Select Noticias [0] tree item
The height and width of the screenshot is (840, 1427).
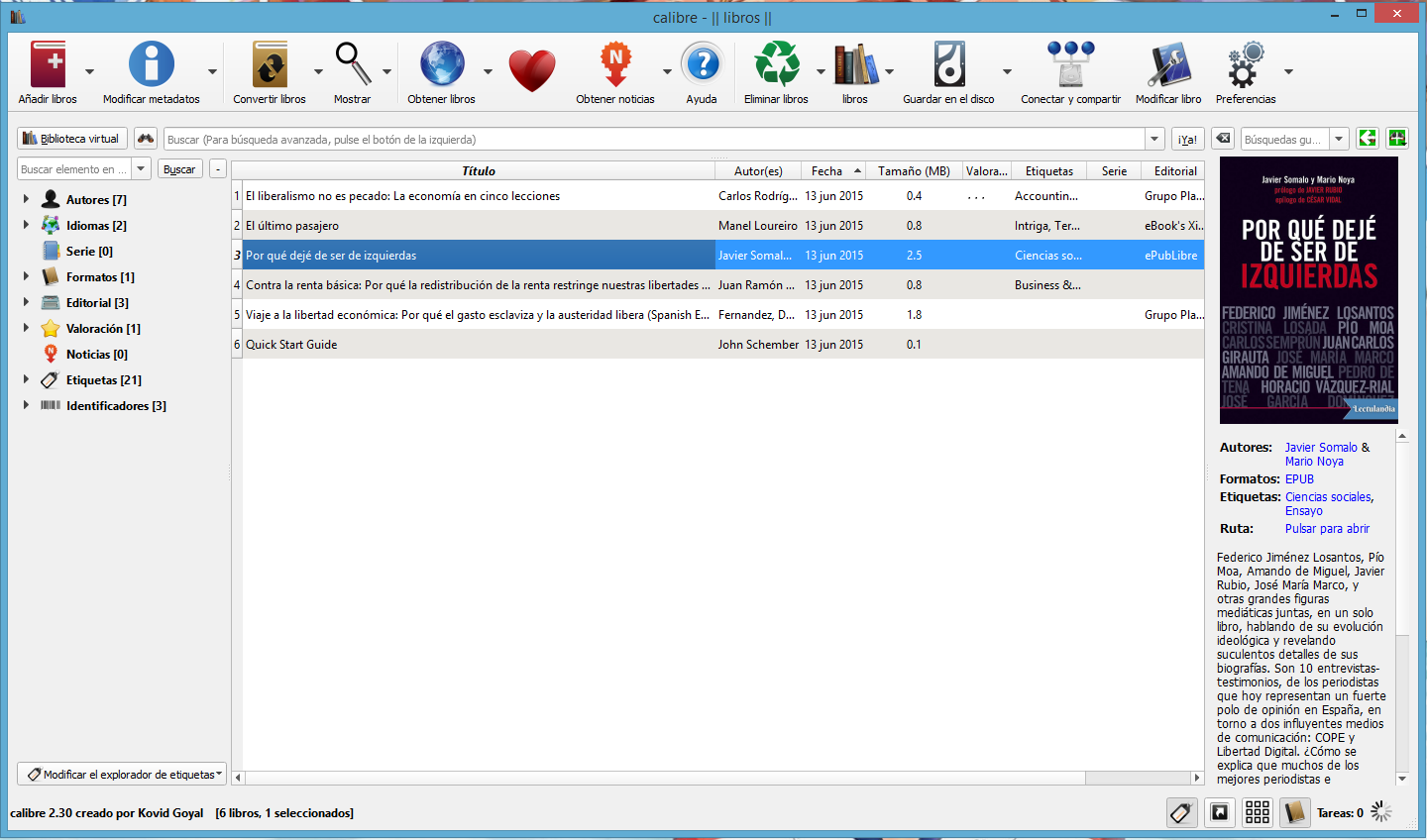point(96,355)
